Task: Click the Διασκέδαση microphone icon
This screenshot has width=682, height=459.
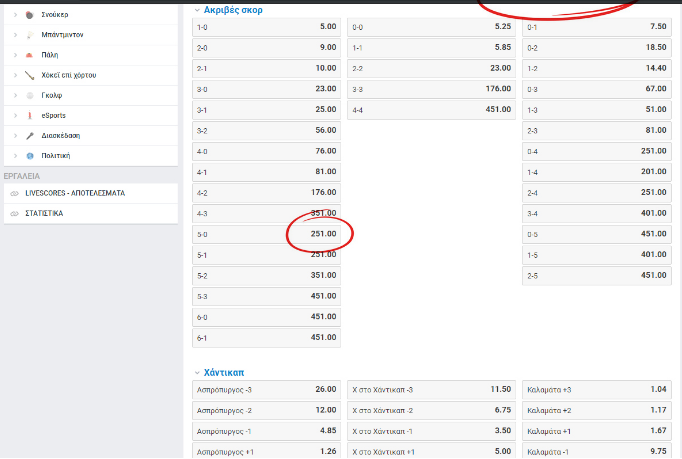Action: pyautogui.click(x=30, y=136)
